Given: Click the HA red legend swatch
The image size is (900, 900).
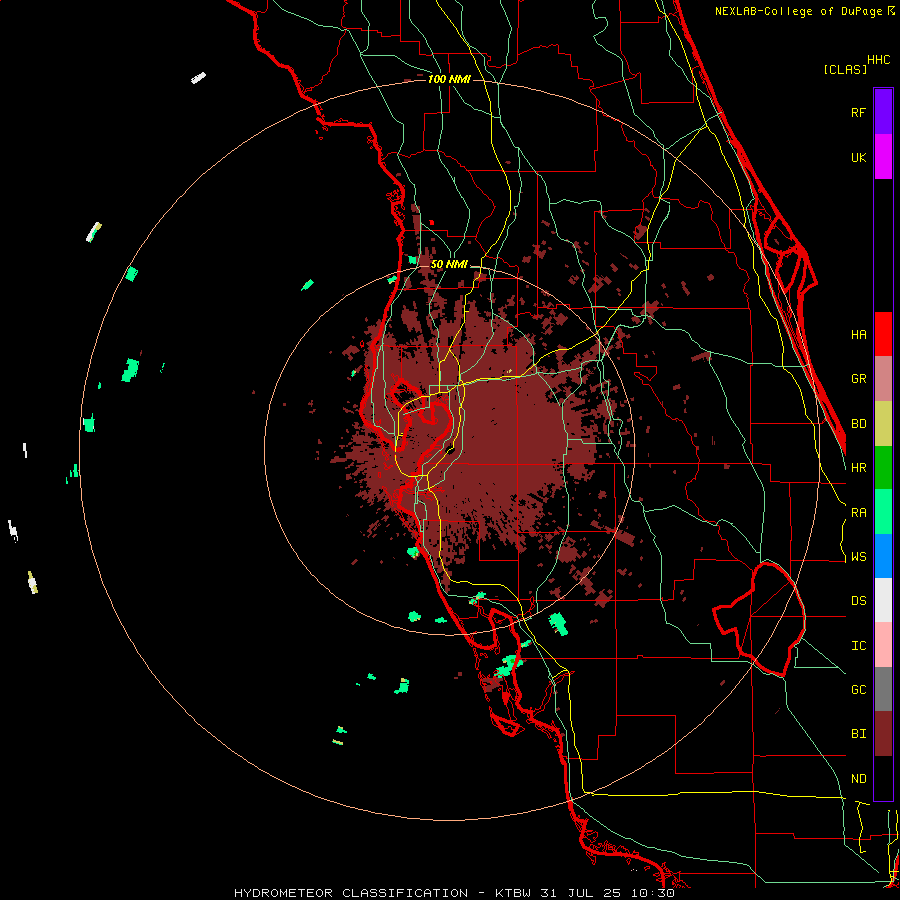Looking at the screenshot, I should pyautogui.click(x=883, y=334).
